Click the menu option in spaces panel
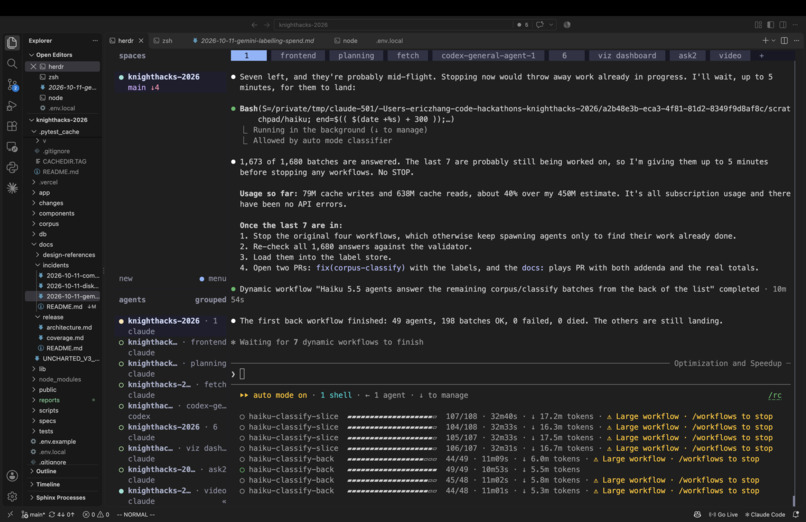 click(x=213, y=278)
